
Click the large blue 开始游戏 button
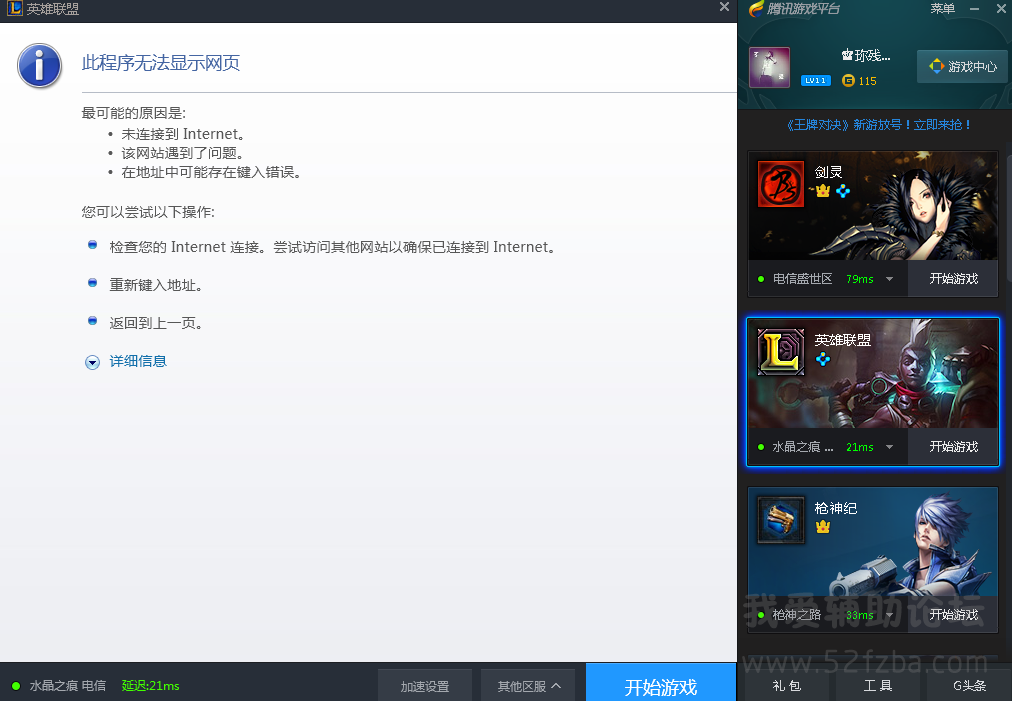[x=661, y=683]
